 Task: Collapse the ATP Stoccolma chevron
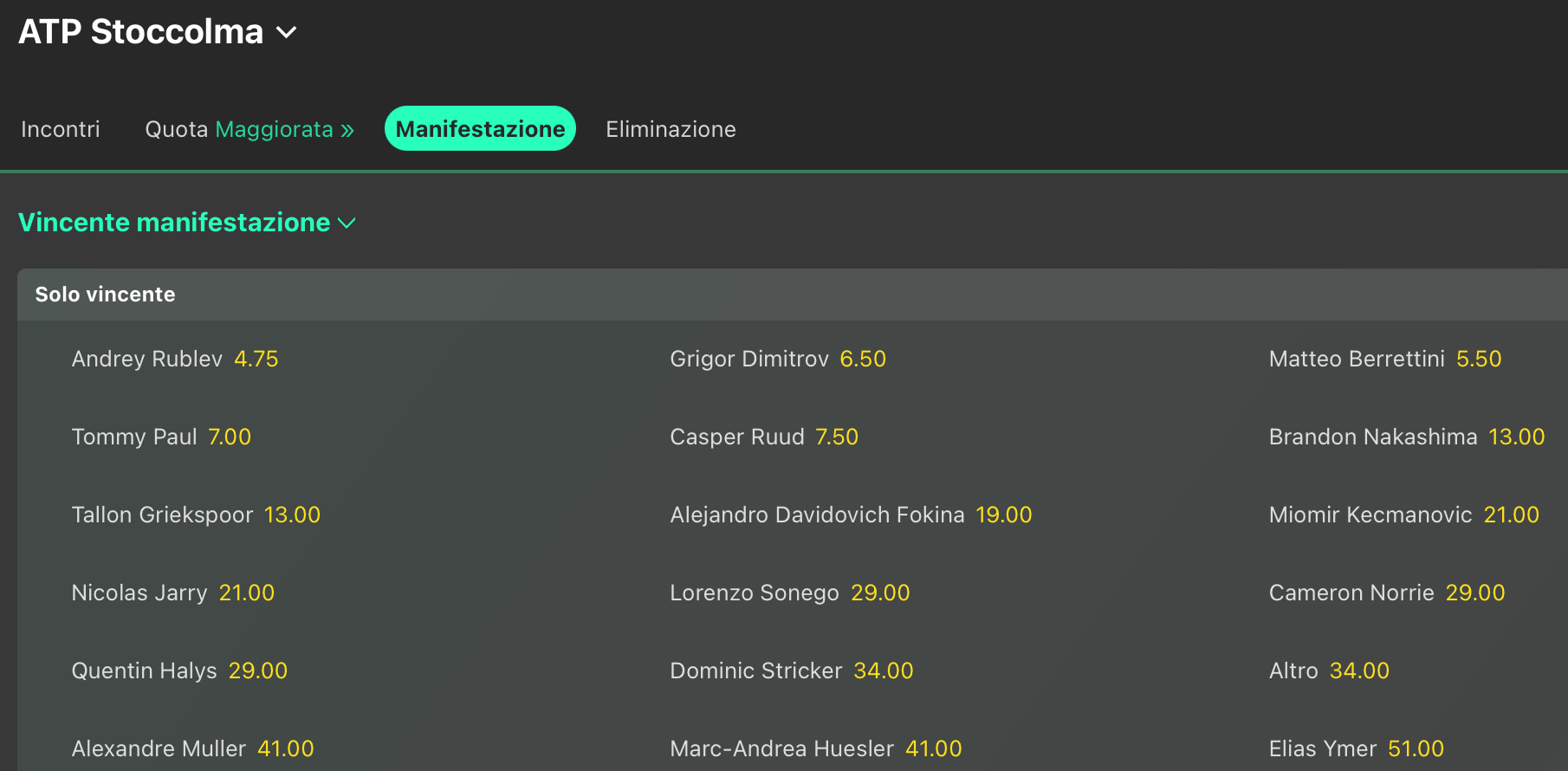[287, 34]
